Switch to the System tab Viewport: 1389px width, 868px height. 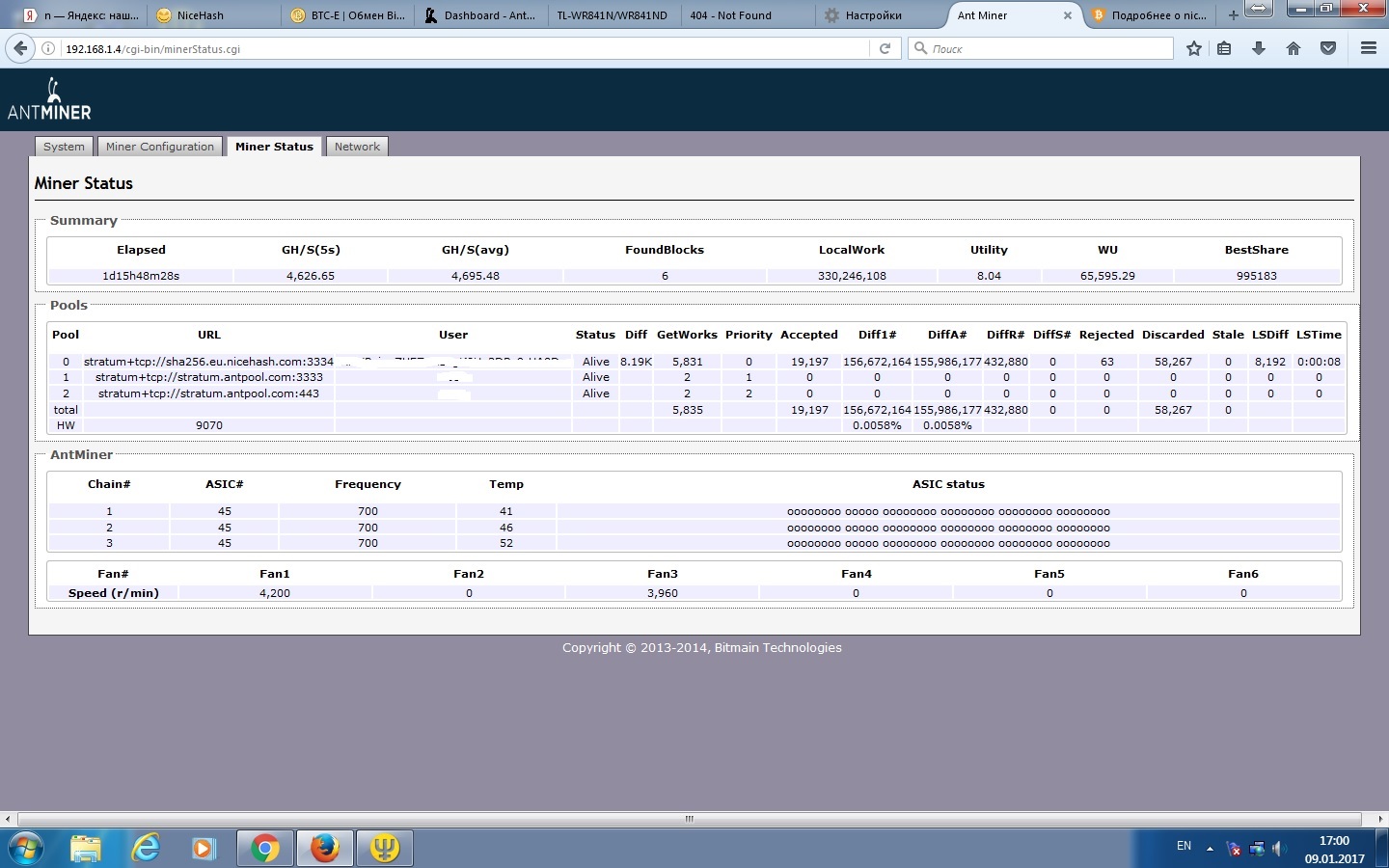pos(64,147)
